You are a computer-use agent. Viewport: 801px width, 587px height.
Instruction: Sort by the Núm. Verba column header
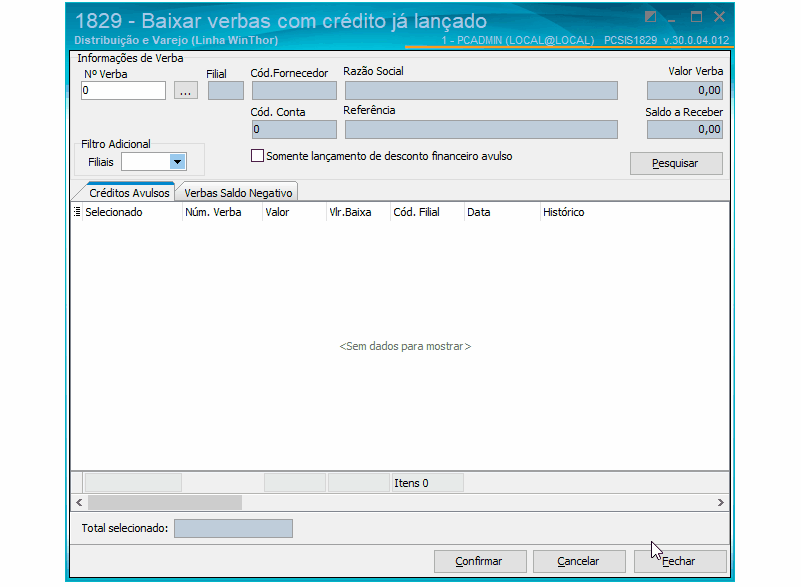pos(222,212)
